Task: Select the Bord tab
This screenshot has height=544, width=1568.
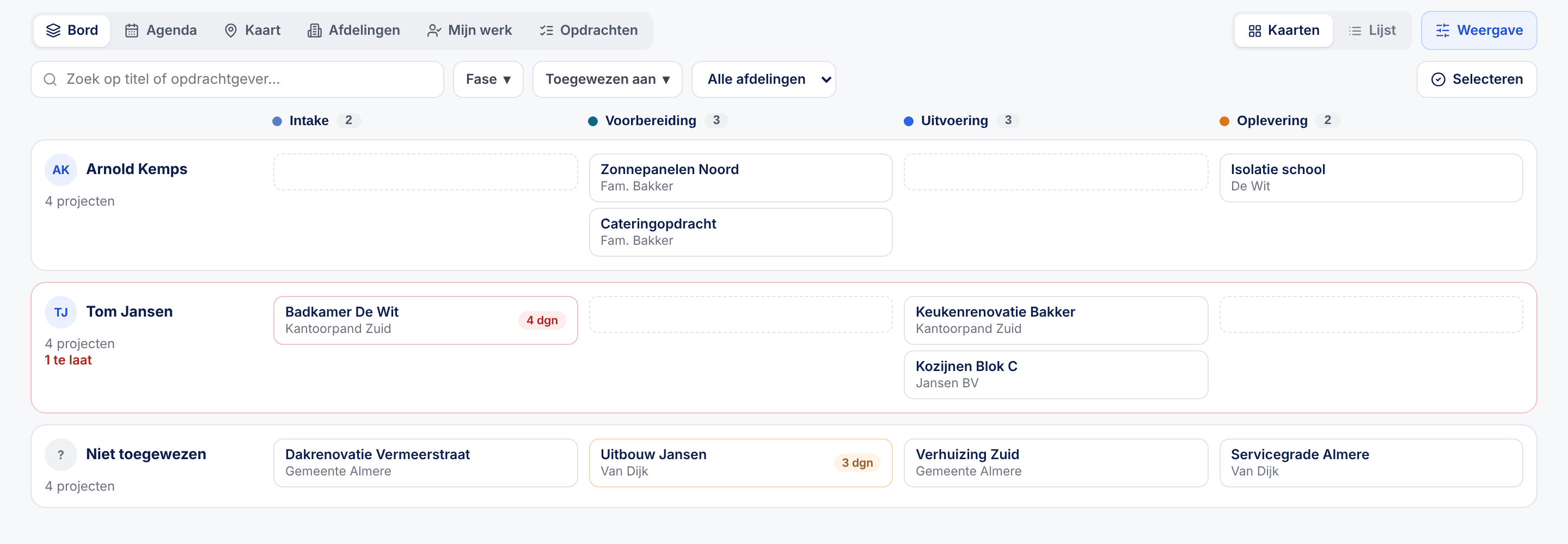Action: click(72, 30)
